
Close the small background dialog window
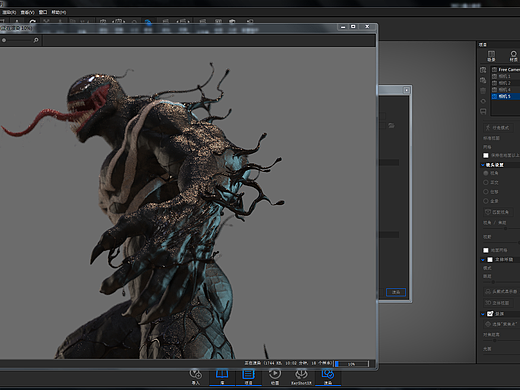coord(407,90)
